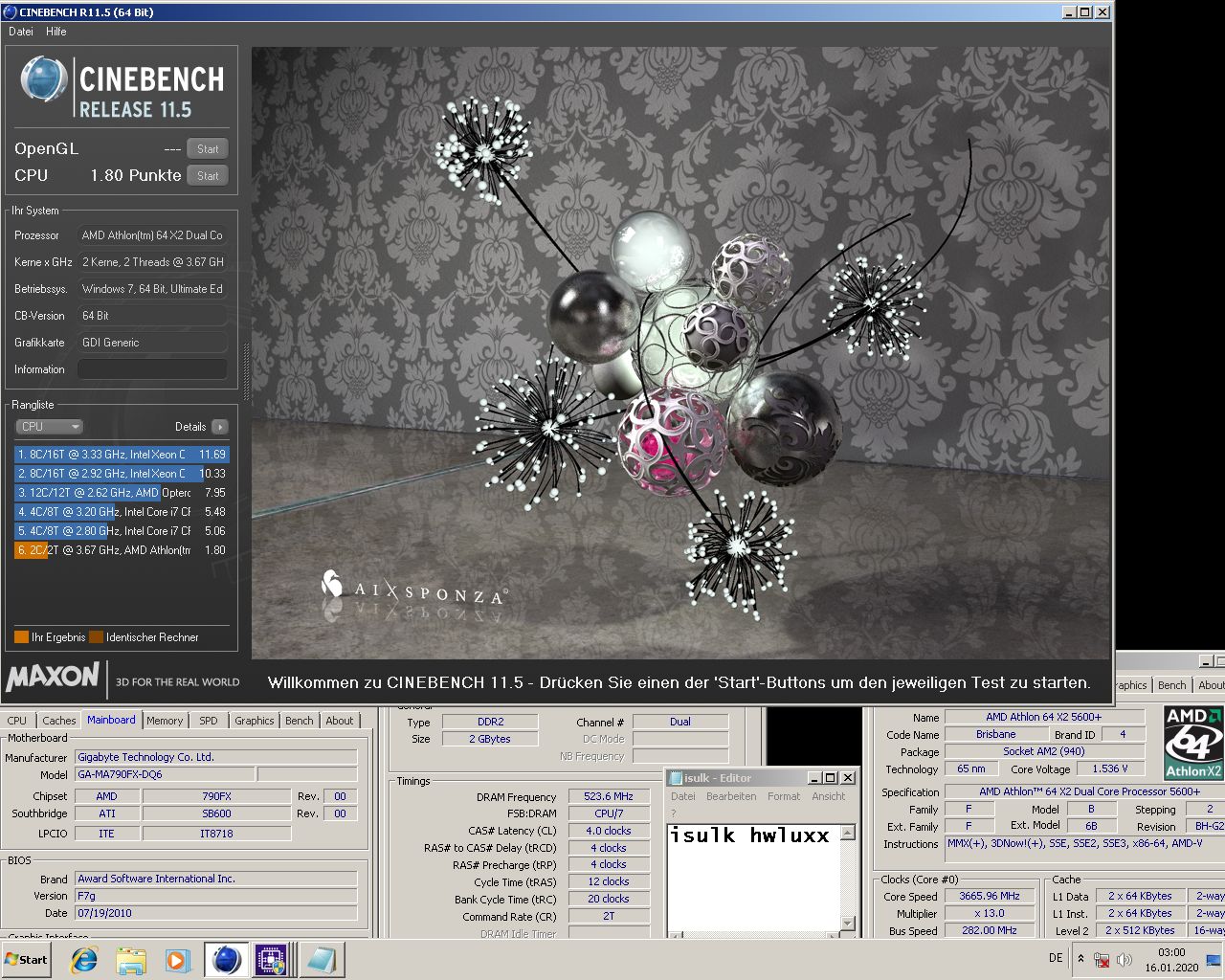Click the Show desktop tray icon

(x=1213, y=959)
